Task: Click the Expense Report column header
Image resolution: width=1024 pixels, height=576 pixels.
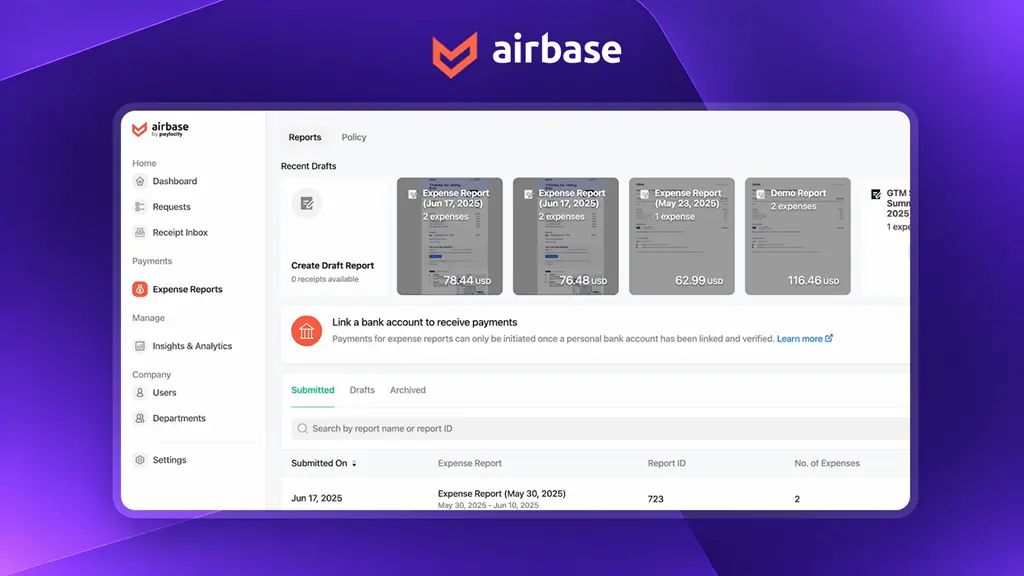Action: click(470, 463)
